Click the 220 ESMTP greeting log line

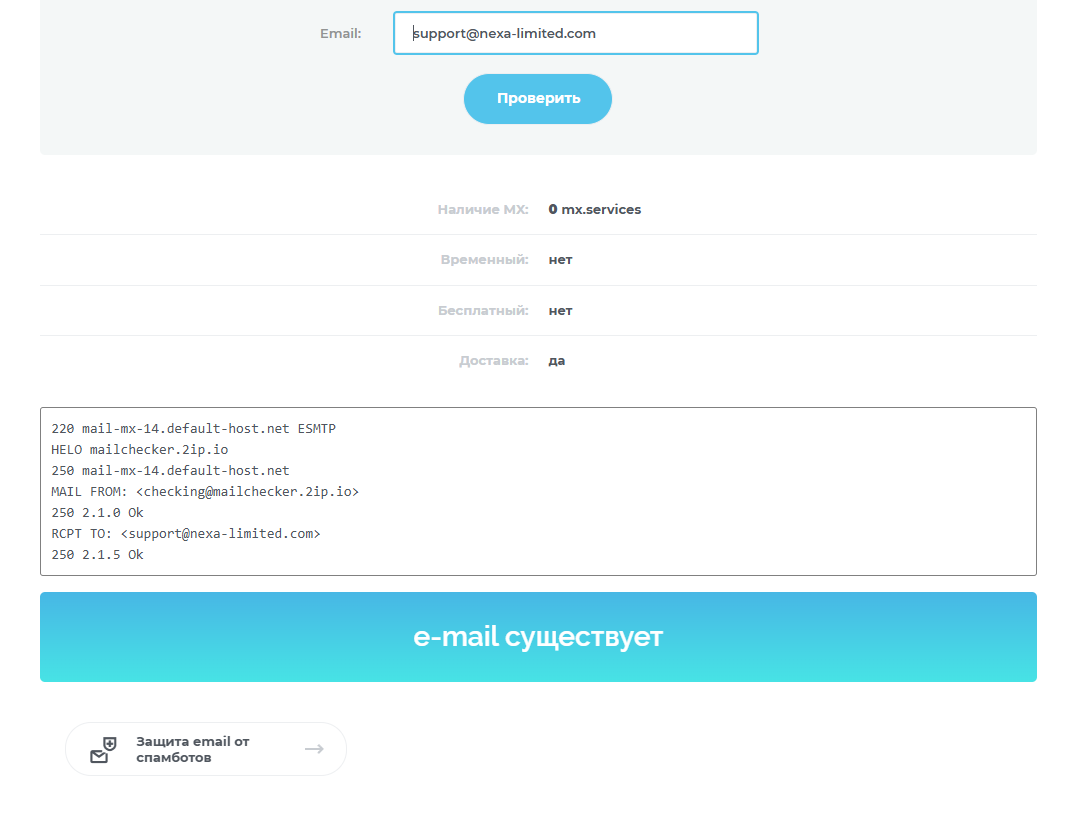click(193, 429)
